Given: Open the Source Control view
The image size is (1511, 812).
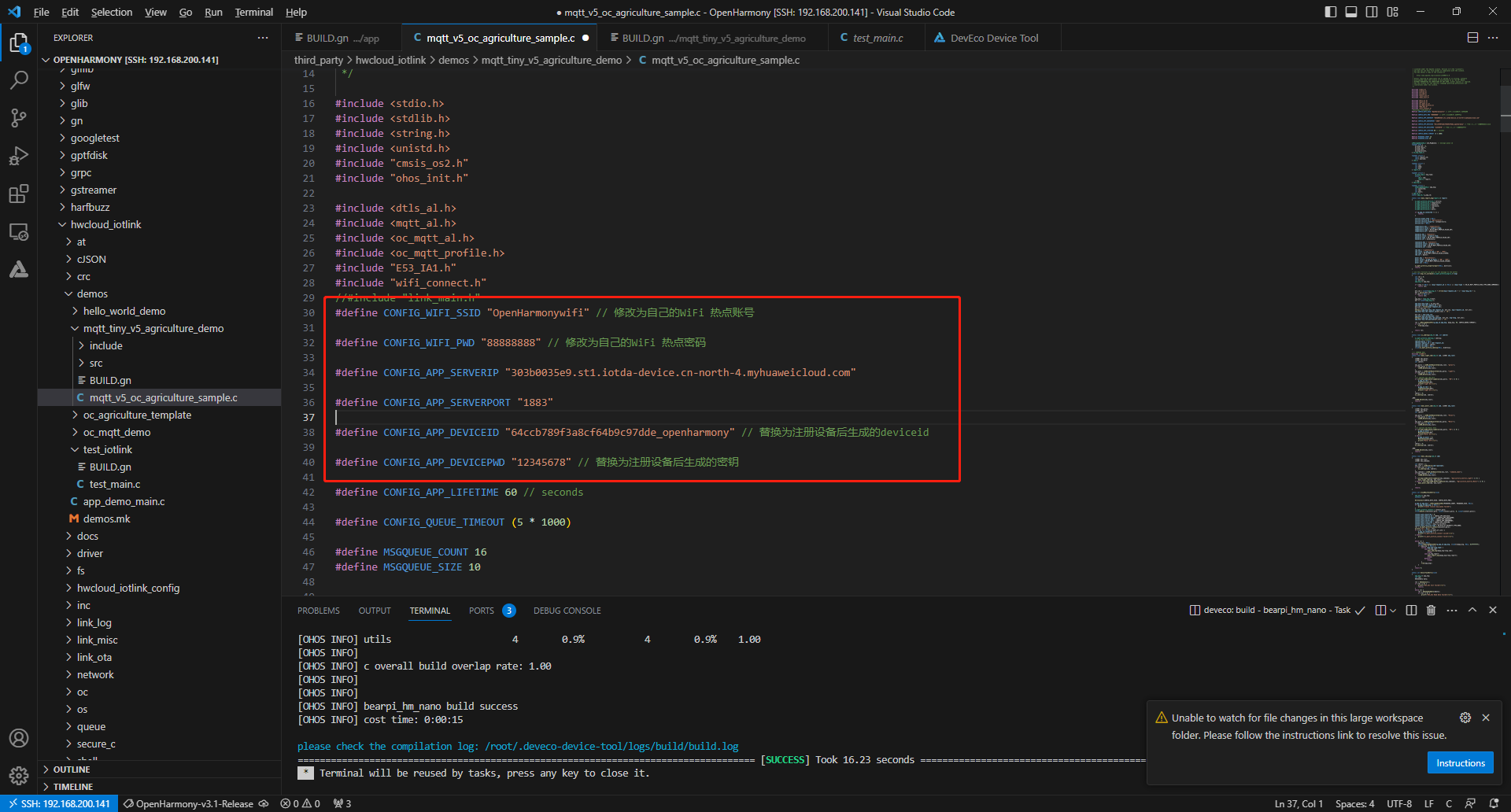Looking at the screenshot, I should pos(19,118).
